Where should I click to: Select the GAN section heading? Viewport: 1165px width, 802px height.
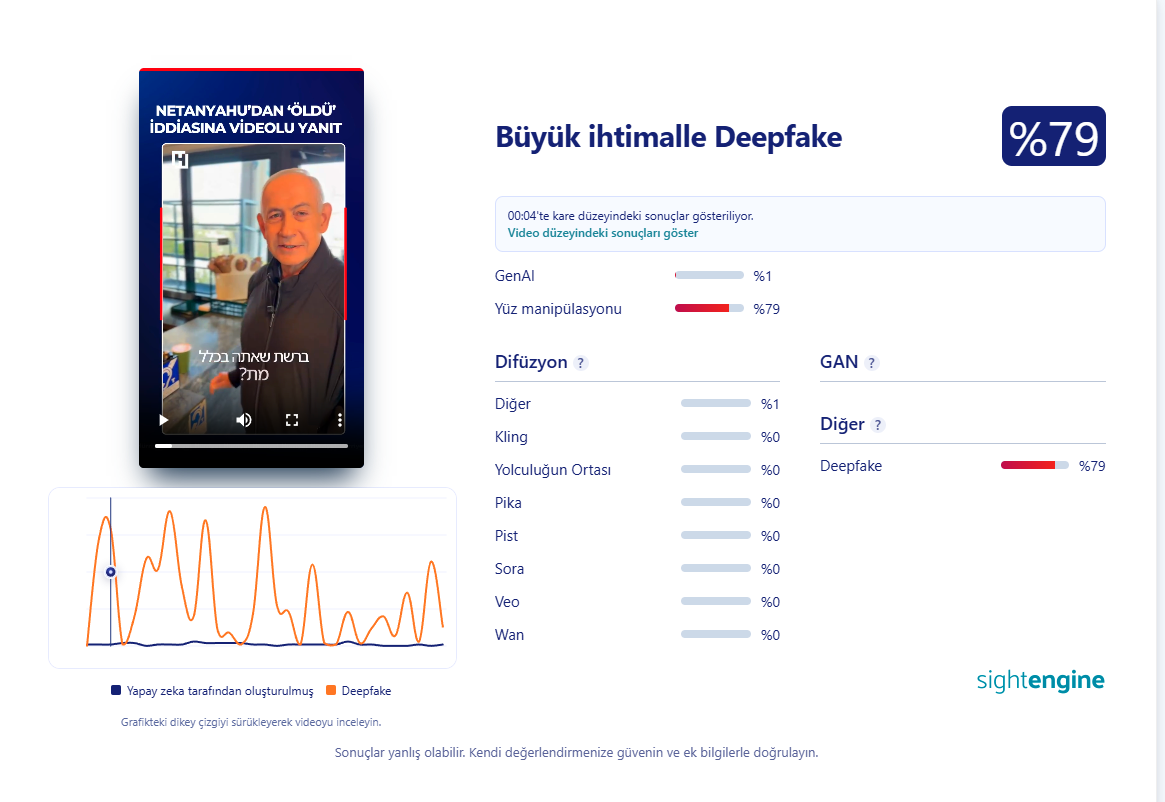(x=839, y=362)
